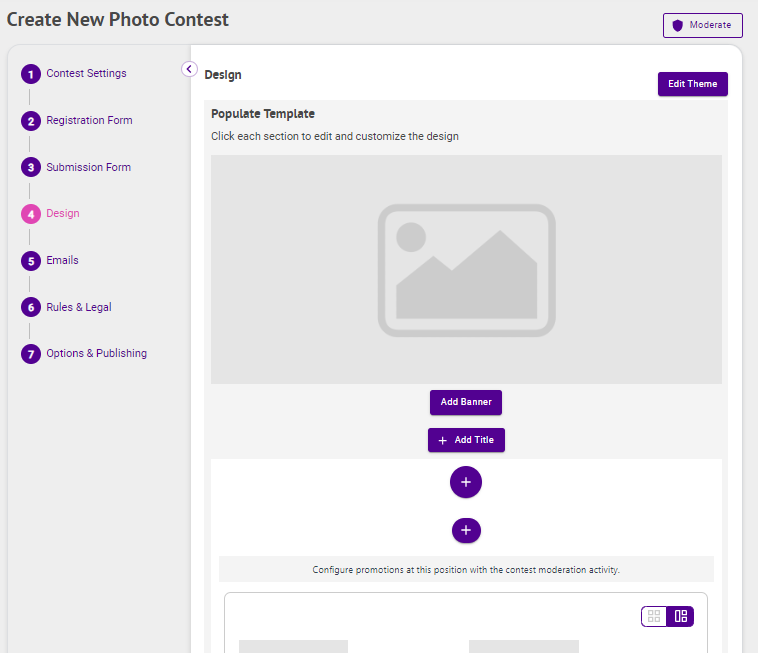
Task: Click 'Click each section to edit' instruction text
Action: pos(335,137)
